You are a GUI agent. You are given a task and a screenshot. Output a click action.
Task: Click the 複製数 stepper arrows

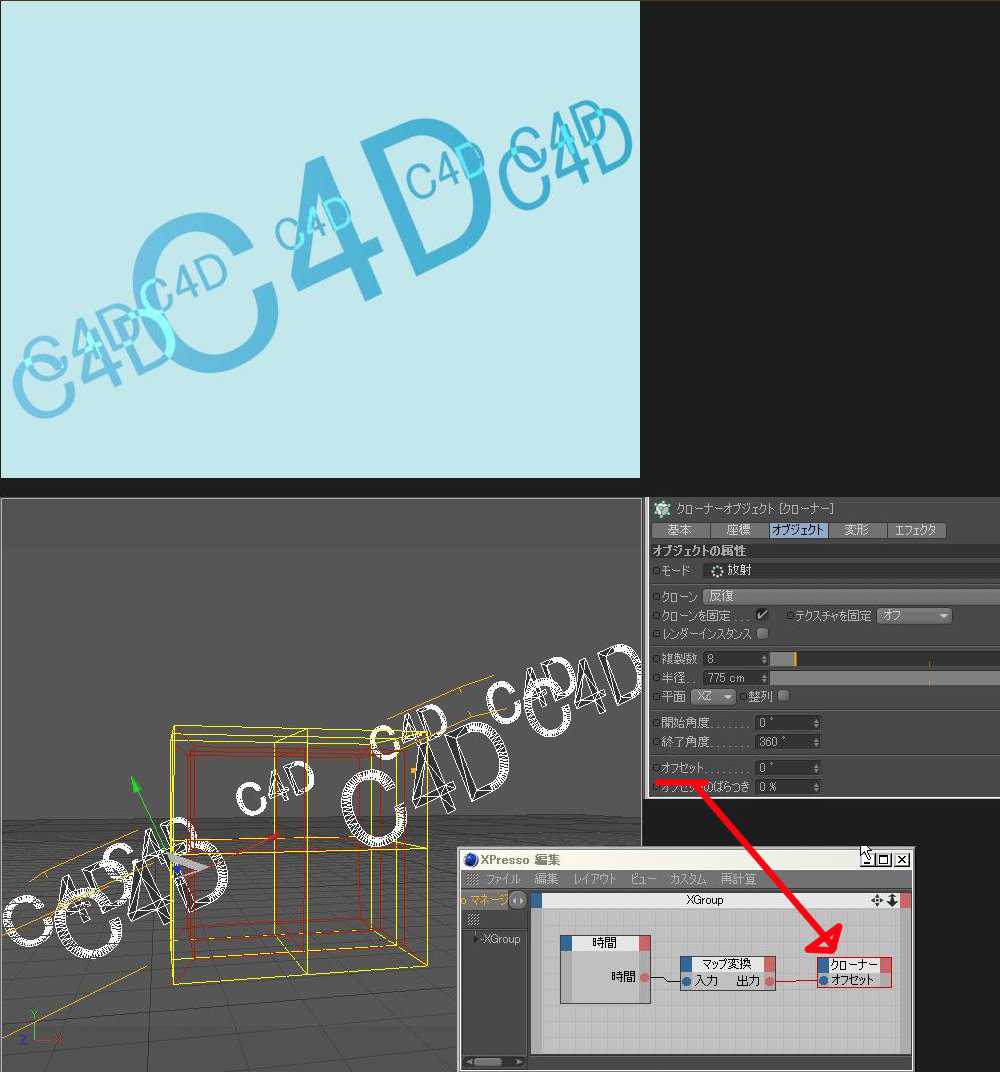click(764, 658)
